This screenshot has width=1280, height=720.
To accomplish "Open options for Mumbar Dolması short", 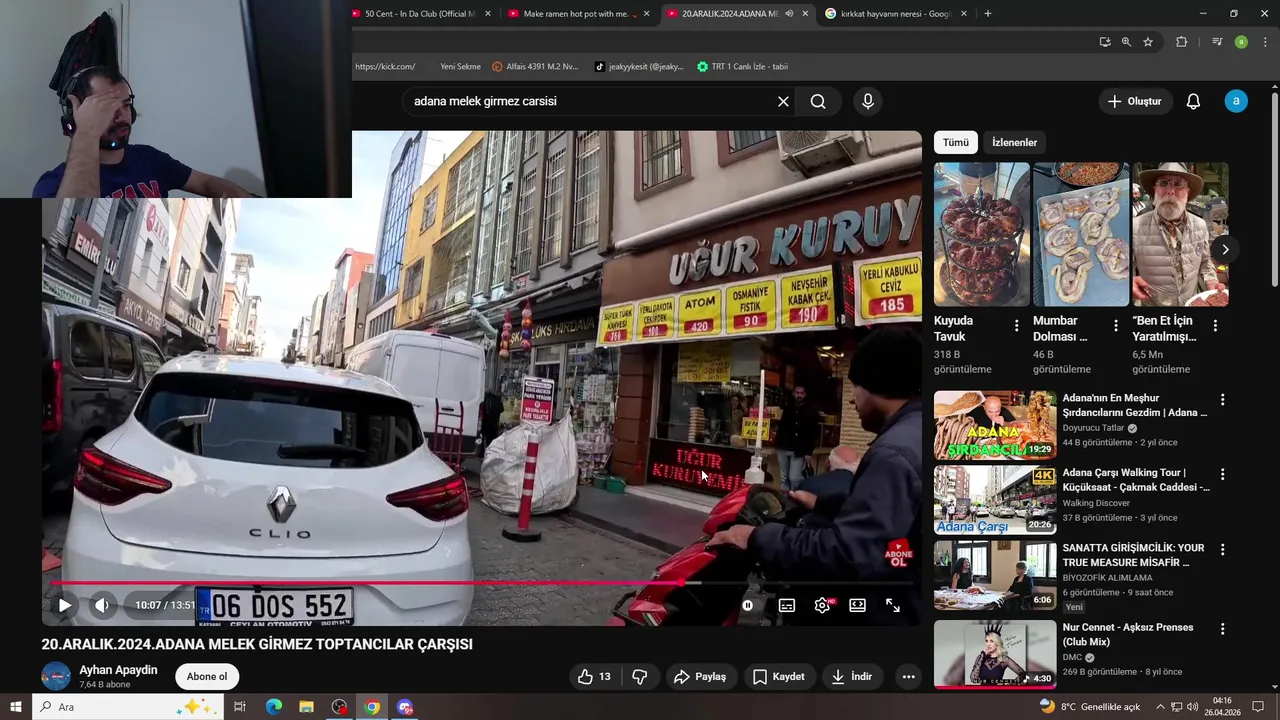I will coord(1116,326).
